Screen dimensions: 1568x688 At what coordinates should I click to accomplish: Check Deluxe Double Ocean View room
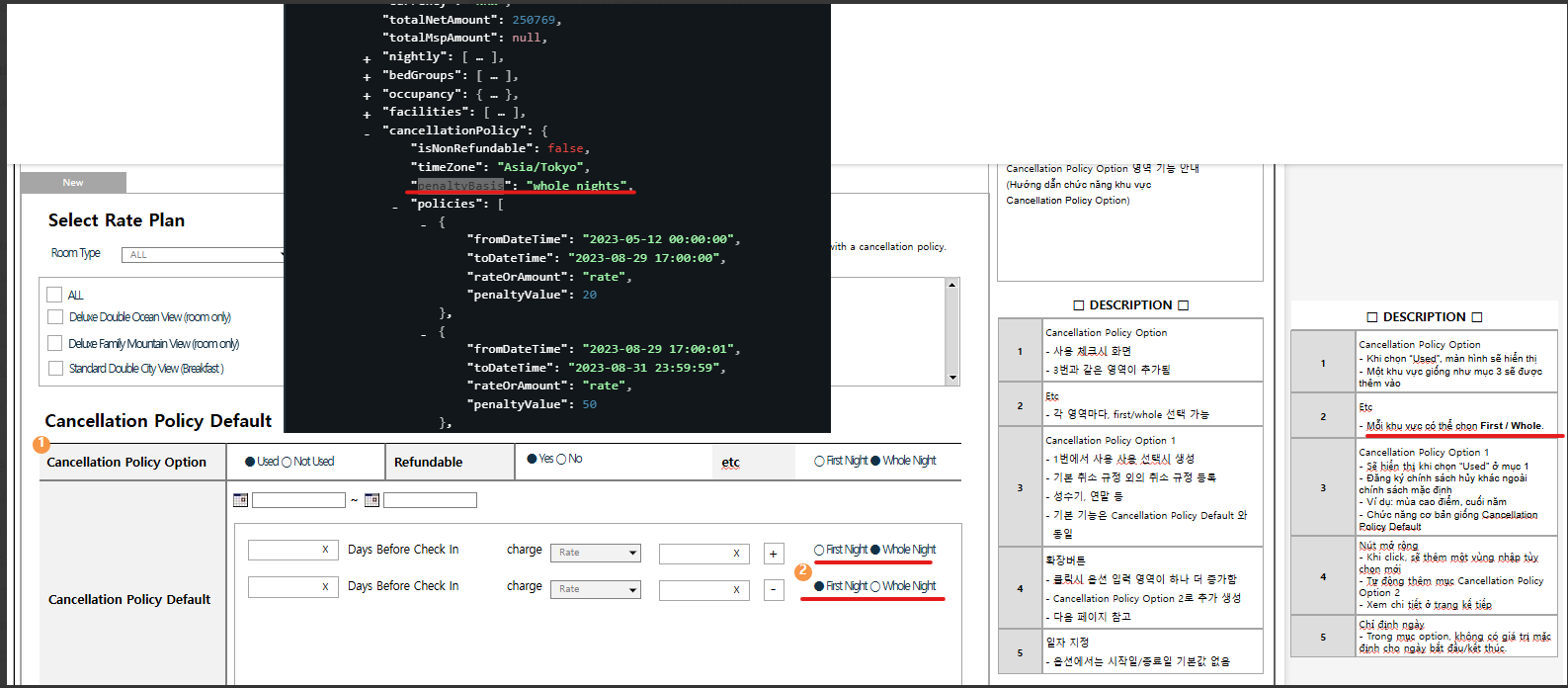click(55, 317)
